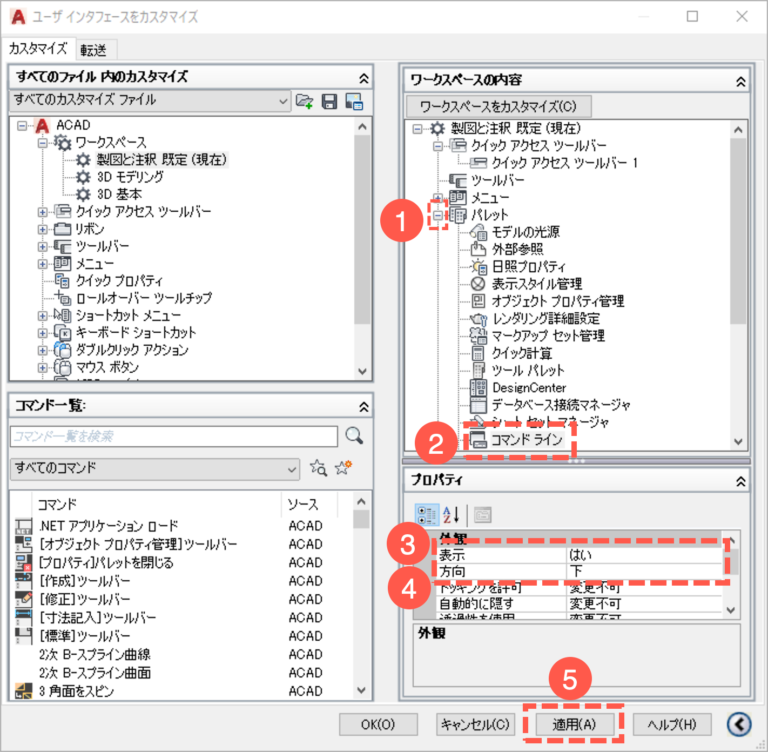Click up arrow of customization tree scrollbar
Screen dimensions: 768x752
tap(362, 127)
